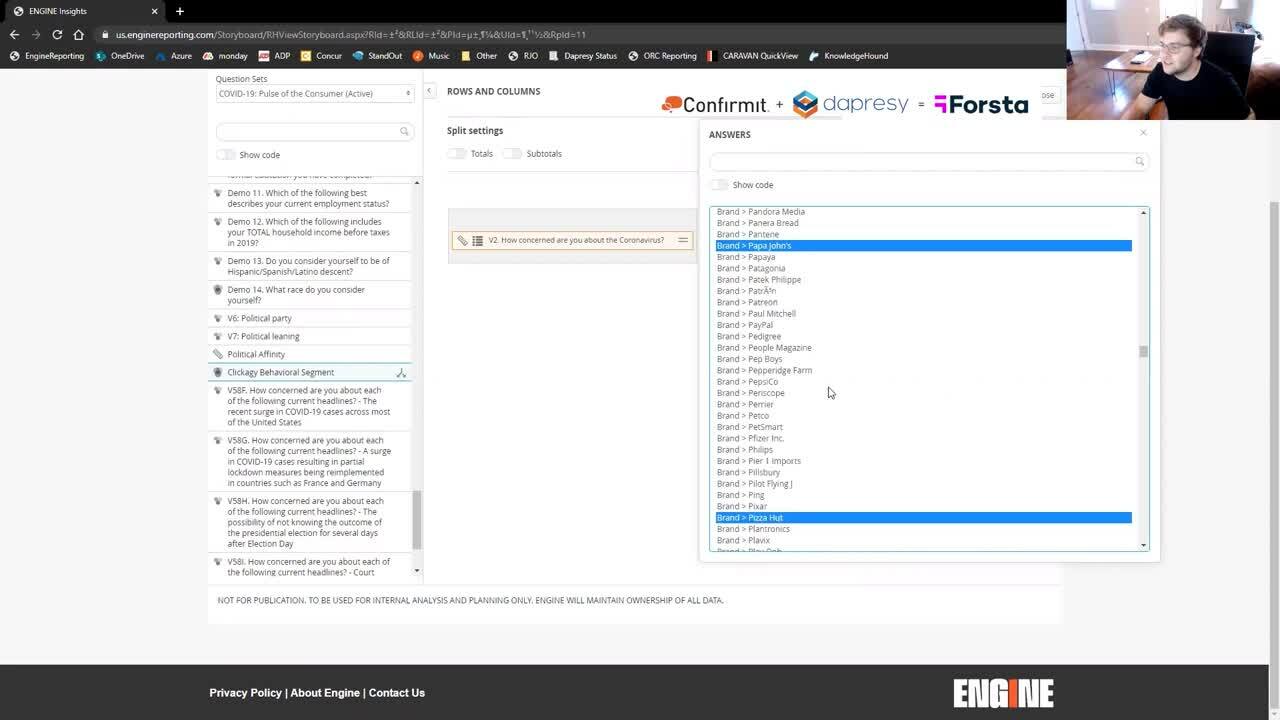Open the About Engine link
This screenshot has width=1280, height=720.
(325, 692)
